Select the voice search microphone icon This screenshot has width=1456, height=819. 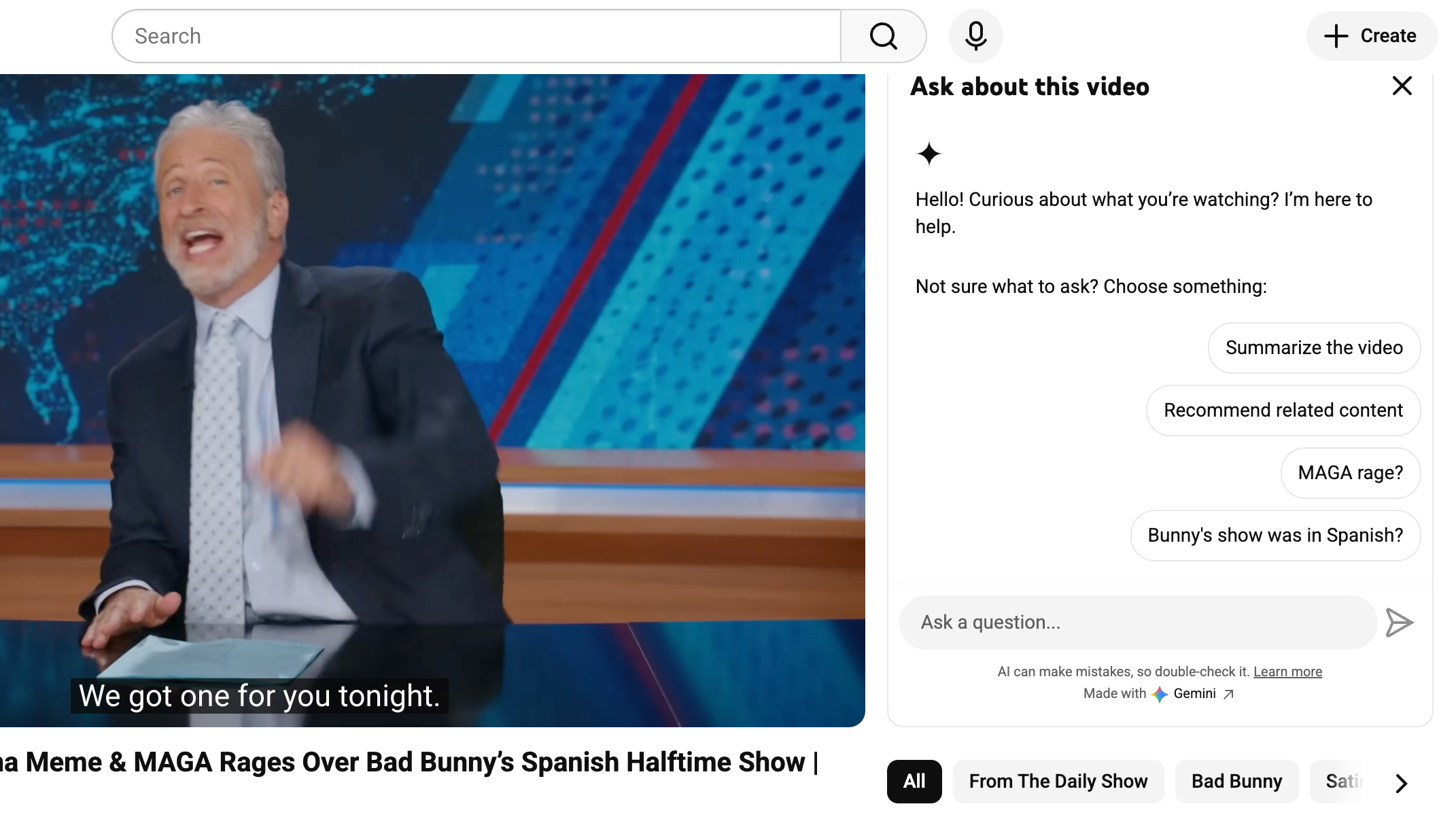(975, 35)
